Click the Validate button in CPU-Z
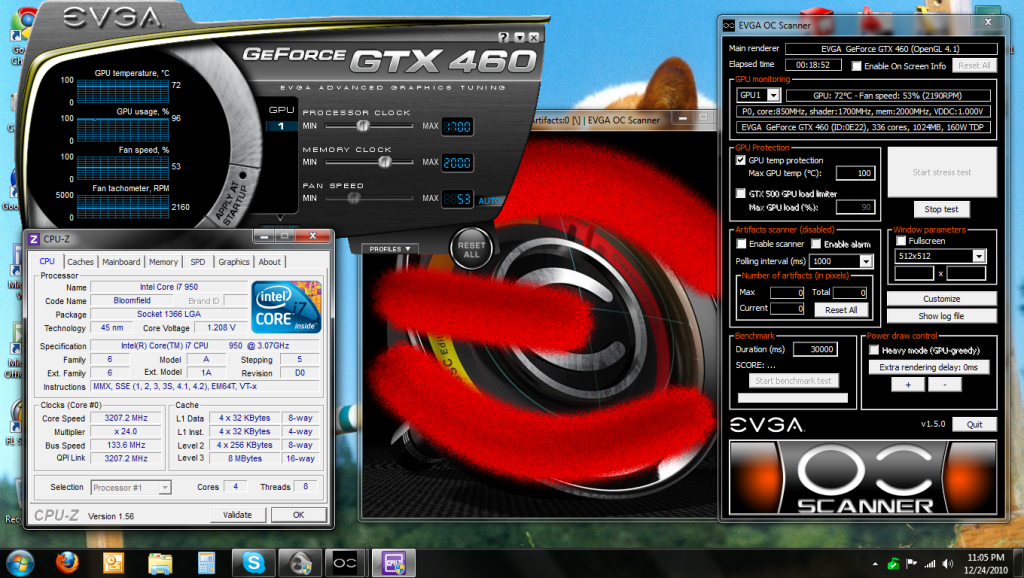This screenshot has width=1024, height=578. pyautogui.click(x=238, y=515)
